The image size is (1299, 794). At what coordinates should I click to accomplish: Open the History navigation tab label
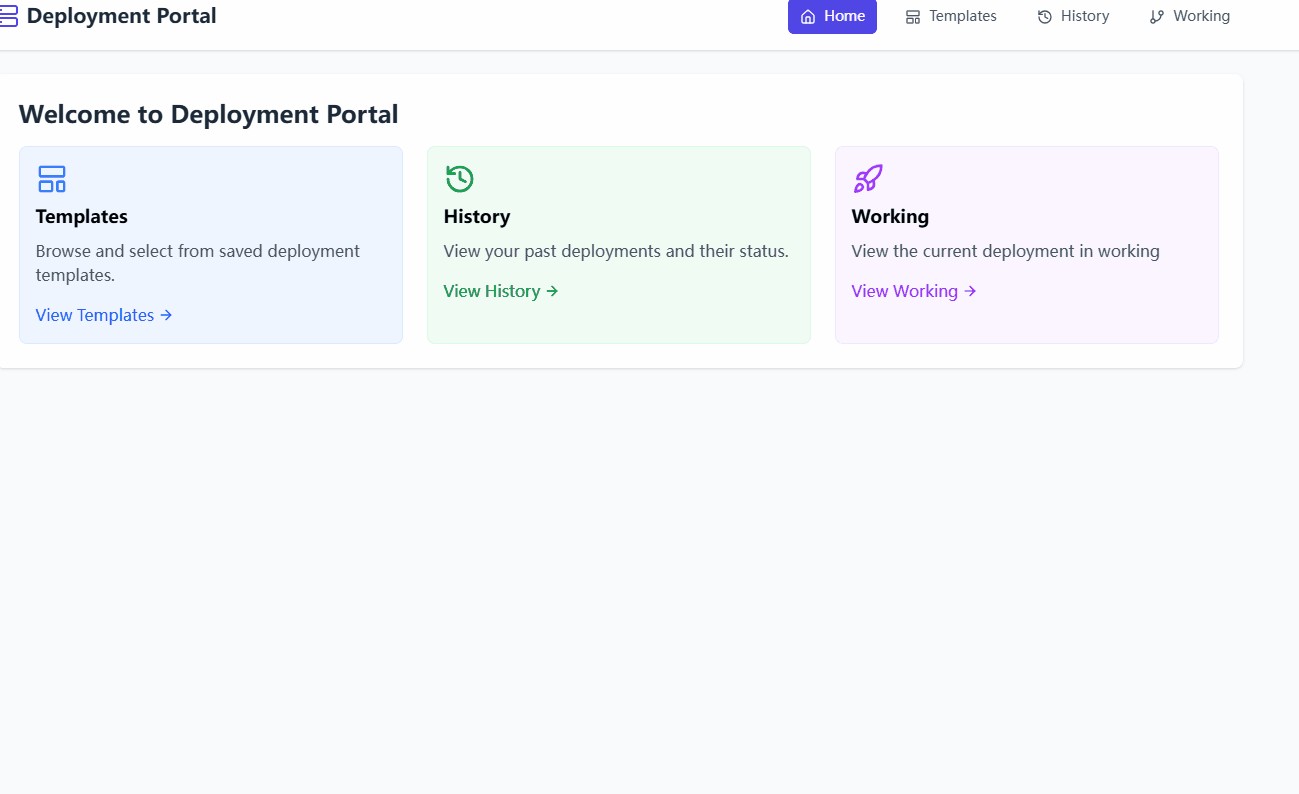1085,16
